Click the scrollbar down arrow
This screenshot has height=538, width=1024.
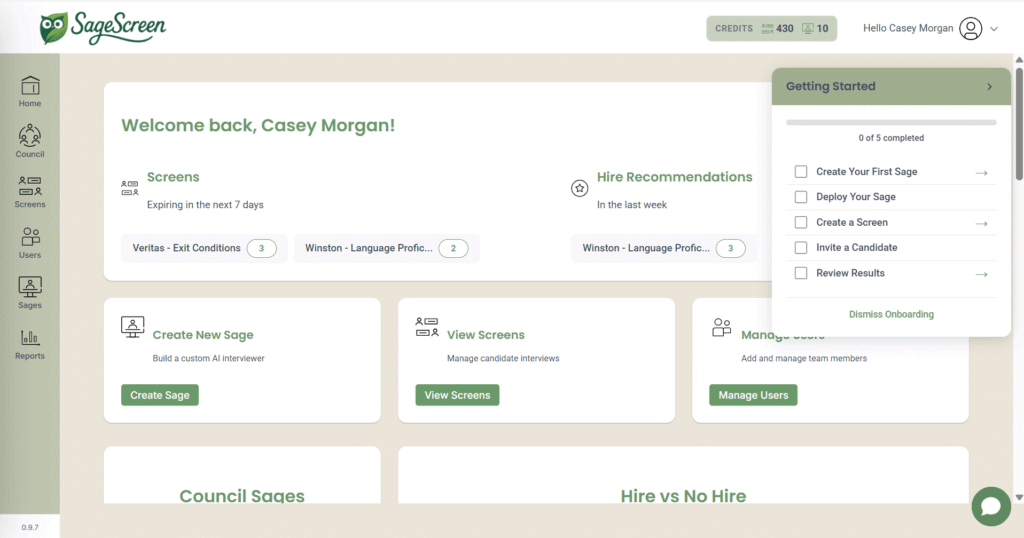pyautogui.click(x=1019, y=498)
